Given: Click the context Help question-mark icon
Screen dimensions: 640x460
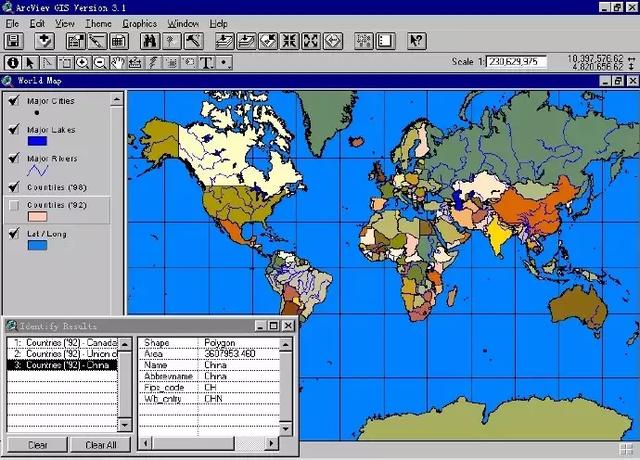Looking at the screenshot, I should pos(416,41).
